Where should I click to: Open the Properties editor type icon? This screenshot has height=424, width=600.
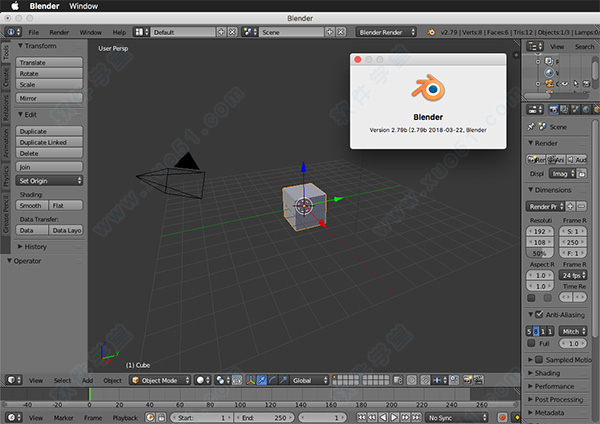(535, 110)
